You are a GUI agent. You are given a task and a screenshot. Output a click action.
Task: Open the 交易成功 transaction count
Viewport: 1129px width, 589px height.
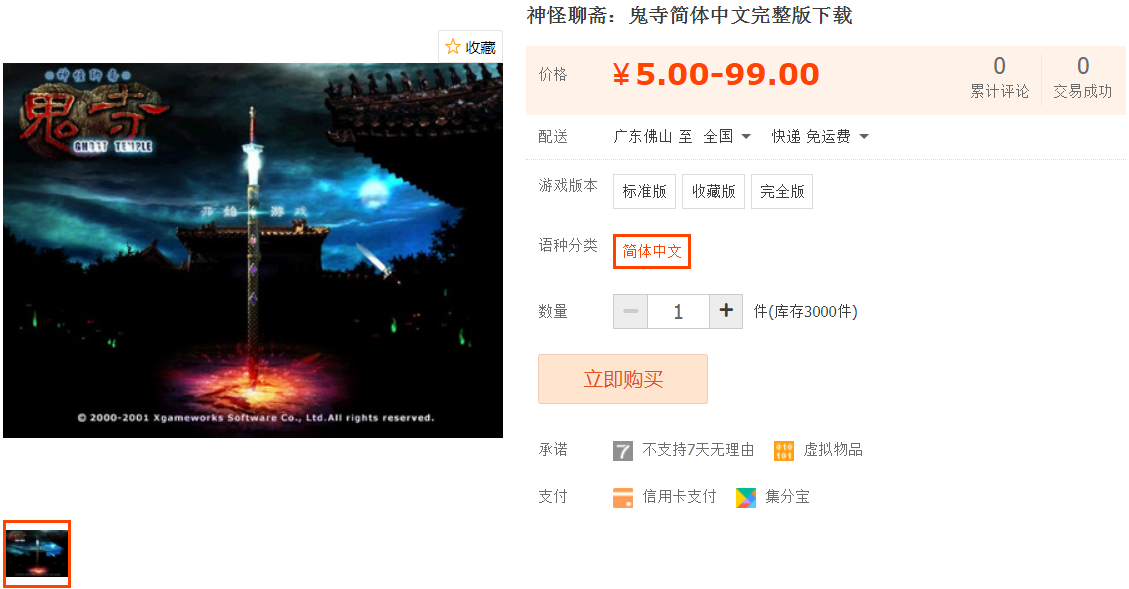click(x=1083, y=78)
